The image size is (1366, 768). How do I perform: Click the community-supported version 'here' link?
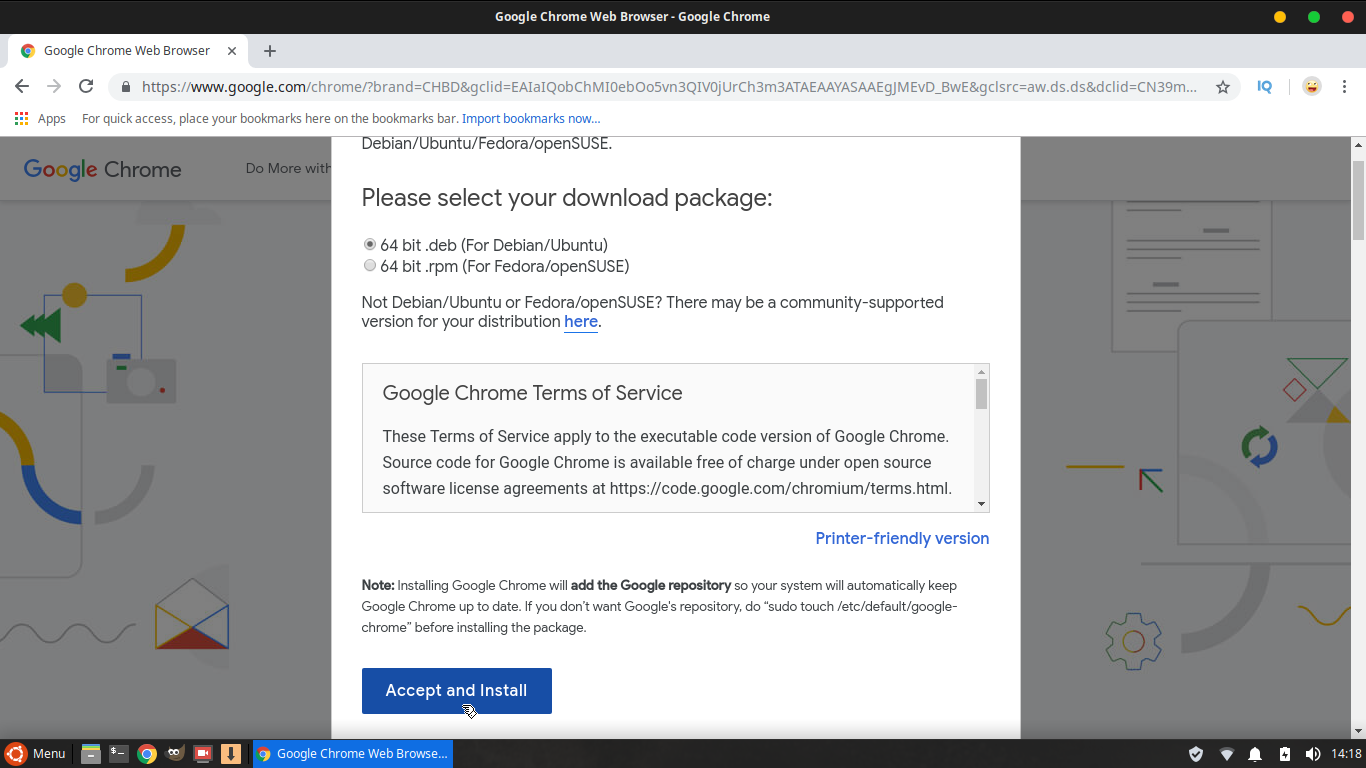click(580, 322)
